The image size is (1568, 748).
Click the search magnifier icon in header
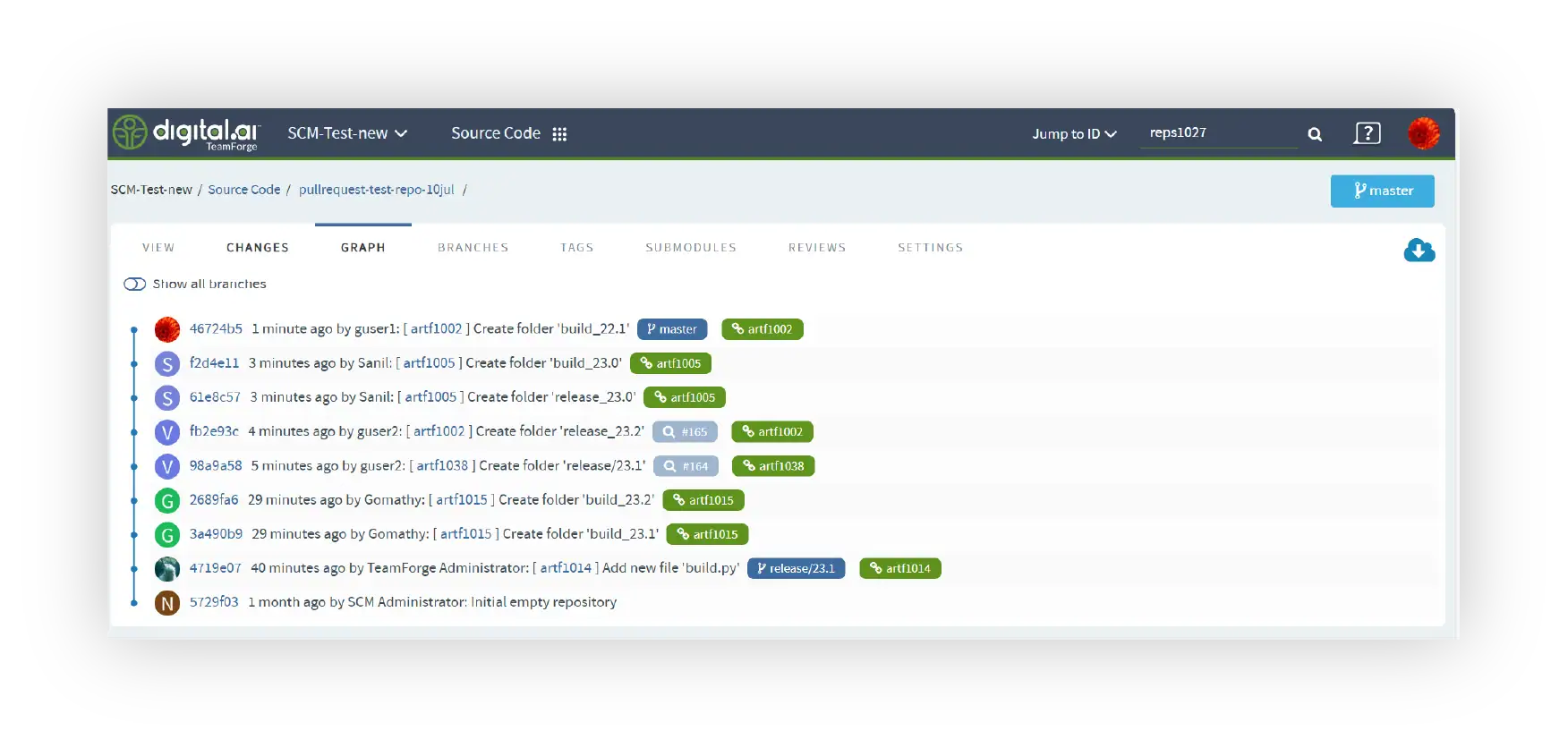click(x=1315, y=134)
